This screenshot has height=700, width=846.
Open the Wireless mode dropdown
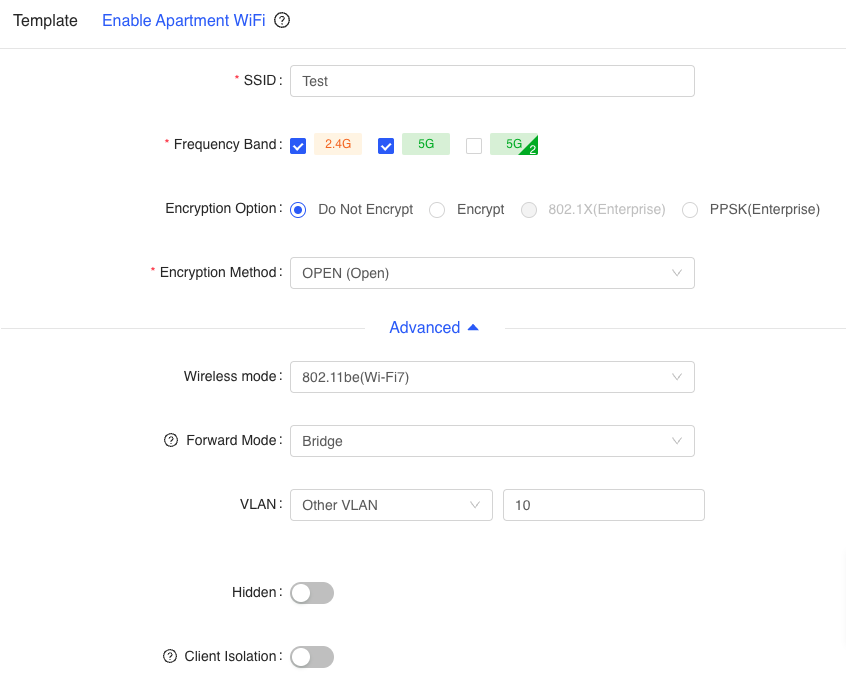[492, 377]
